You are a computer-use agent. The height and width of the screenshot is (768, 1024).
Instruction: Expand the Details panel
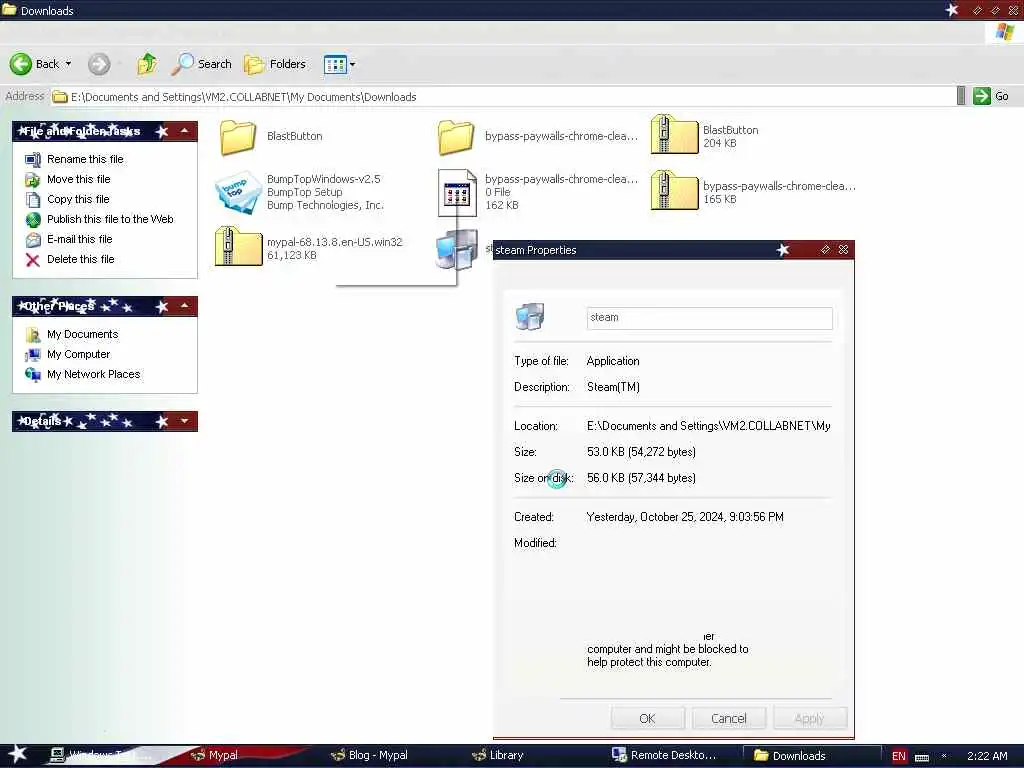(185, 421)
